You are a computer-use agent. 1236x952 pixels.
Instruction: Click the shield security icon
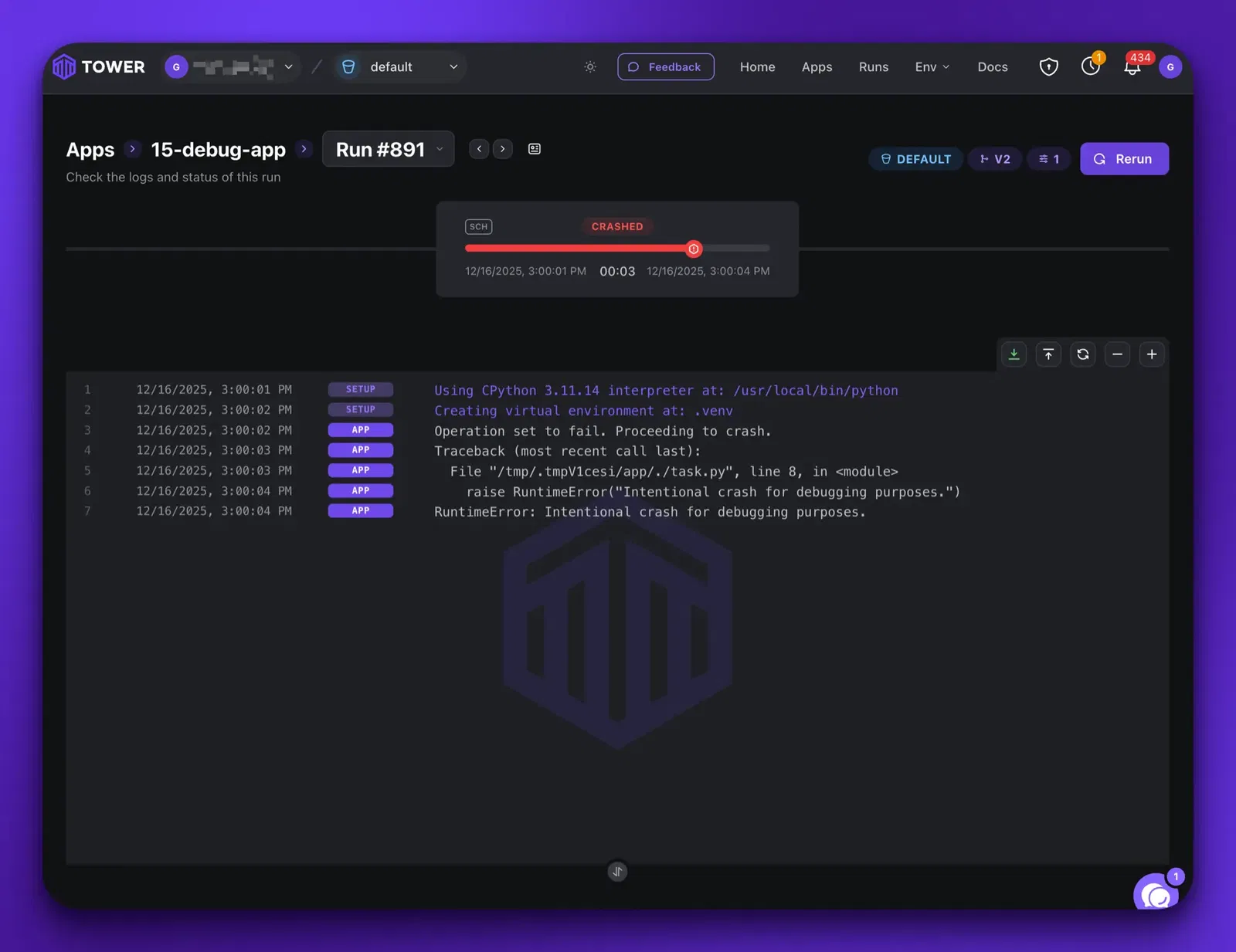1048,67
